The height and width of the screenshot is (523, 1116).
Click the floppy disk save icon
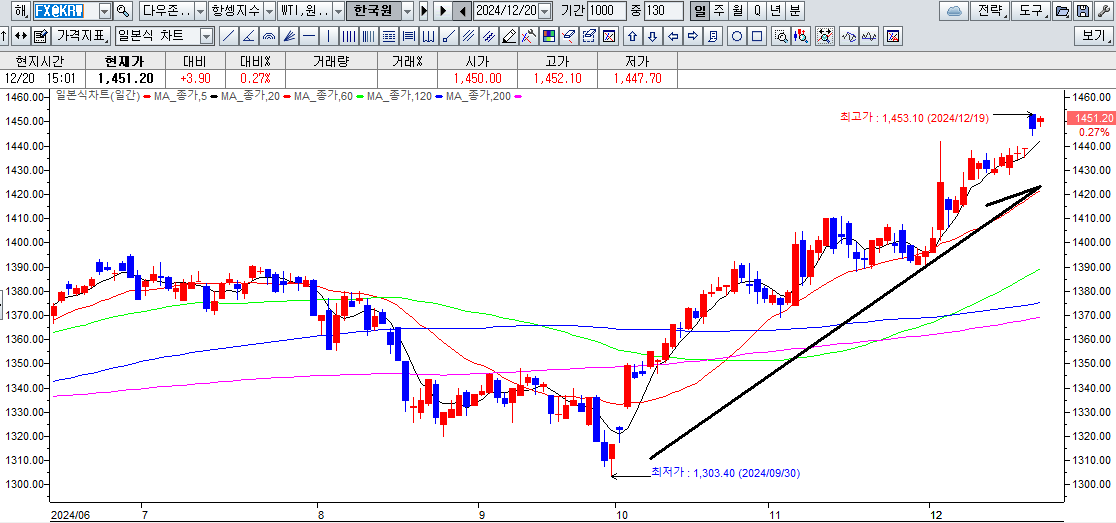click(x=1083, y=11)
